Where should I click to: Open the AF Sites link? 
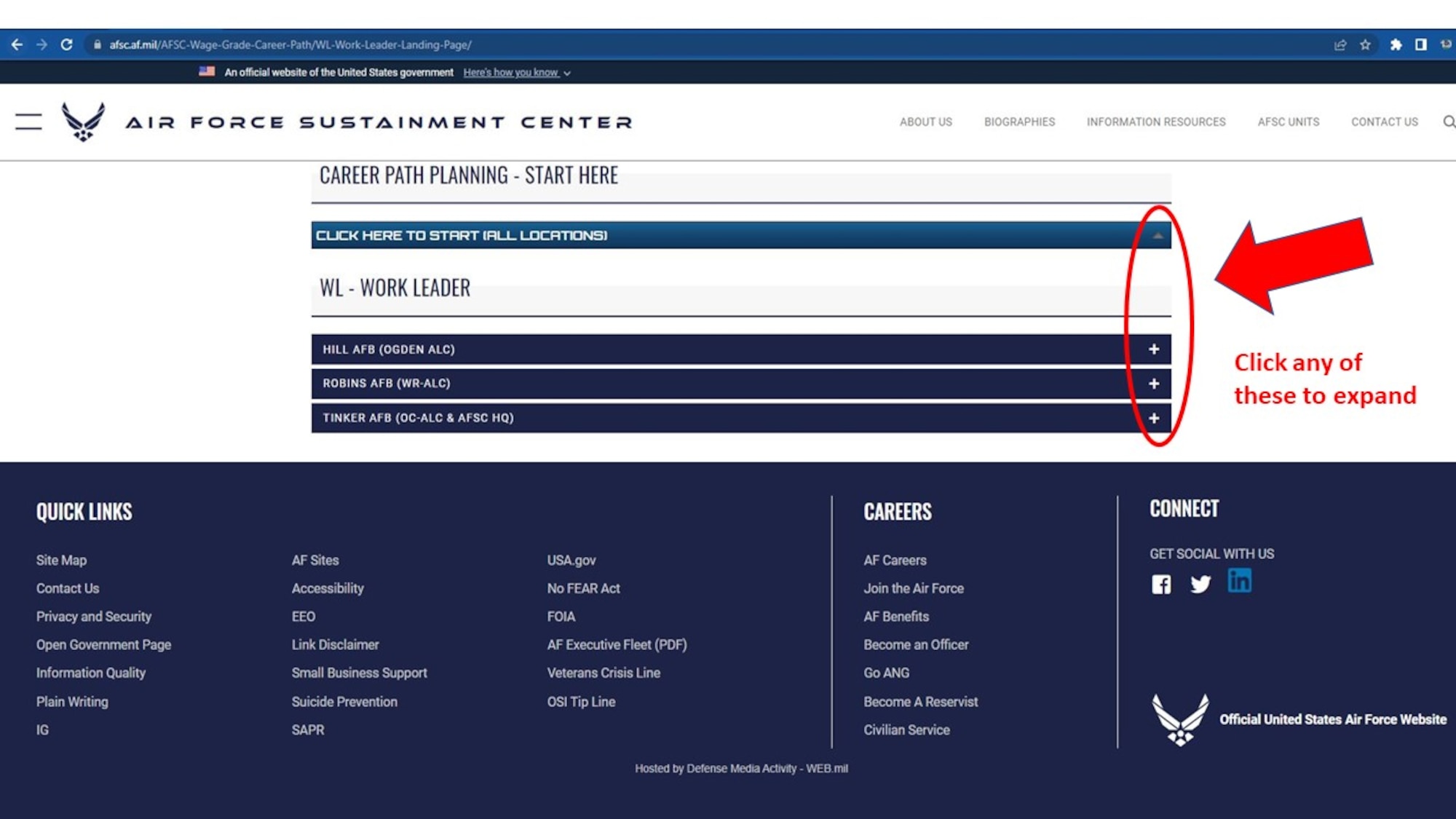pos(315,560)
